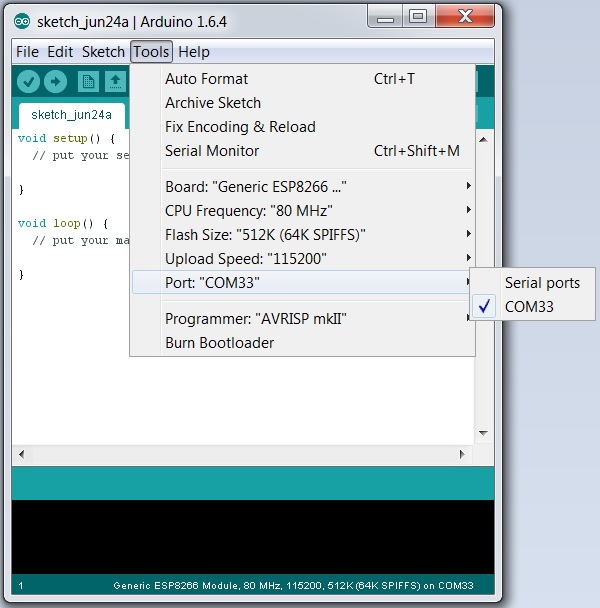Choose Burn Bootloader
This screenshot has height=608, width=600.
point(303,343)
